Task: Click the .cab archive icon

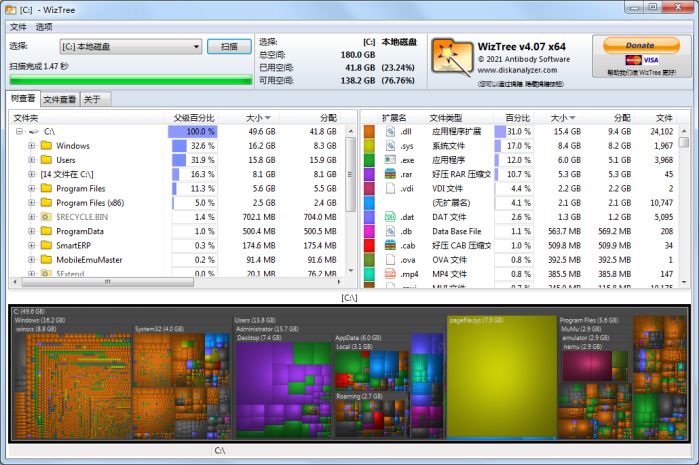Action: coord(391,245)
